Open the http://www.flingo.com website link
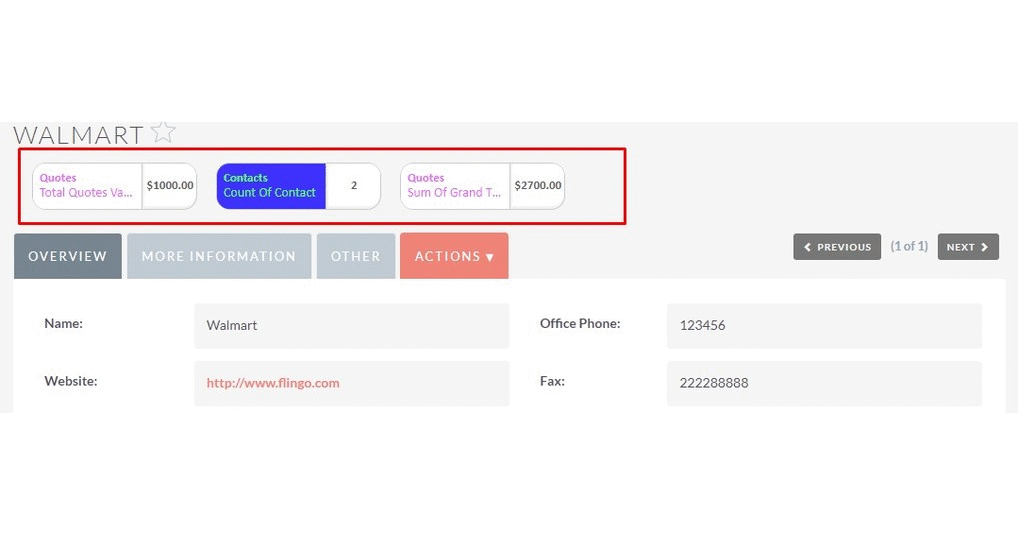 pos(273,383)
